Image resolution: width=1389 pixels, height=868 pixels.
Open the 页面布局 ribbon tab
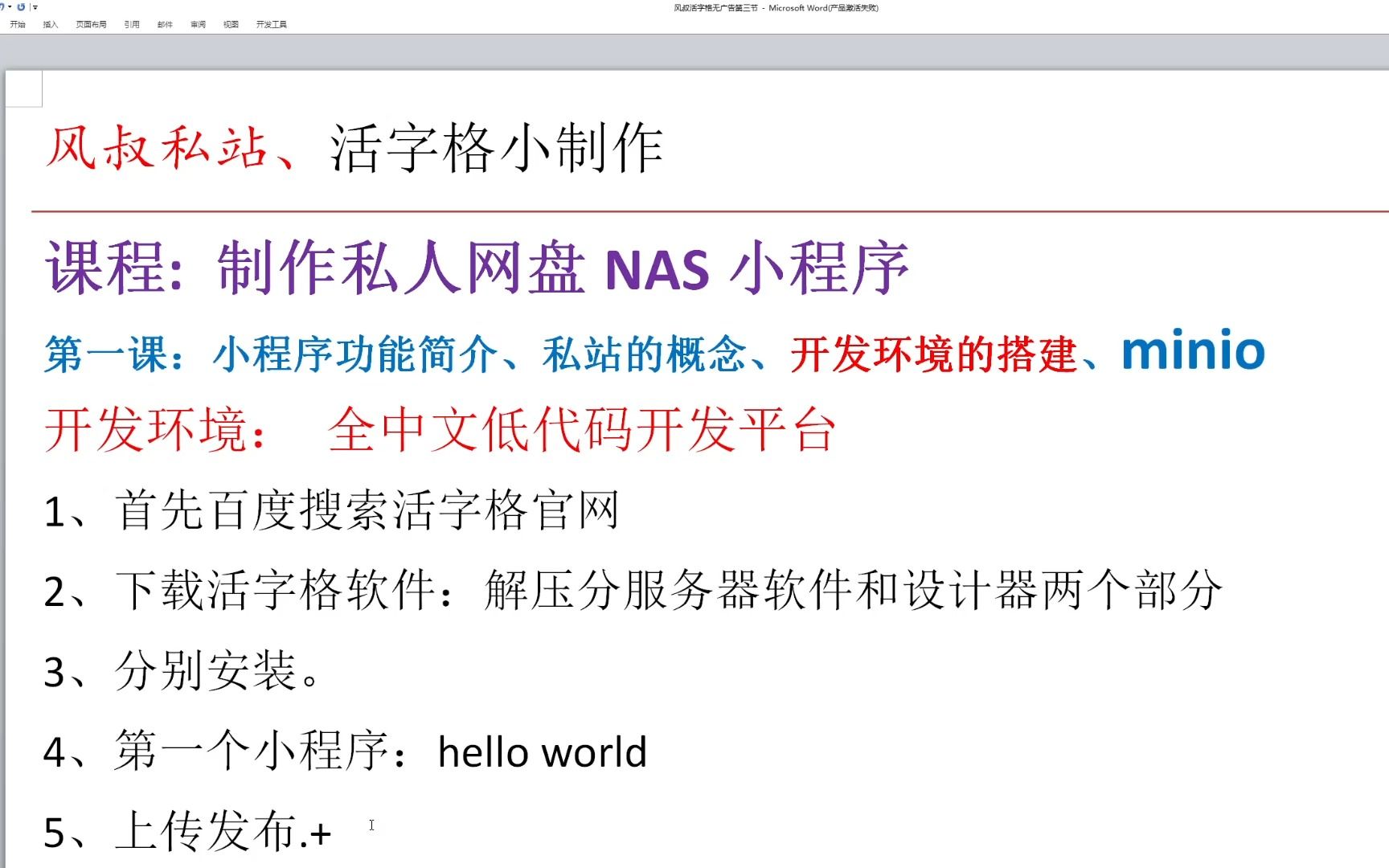pos(91,24)
